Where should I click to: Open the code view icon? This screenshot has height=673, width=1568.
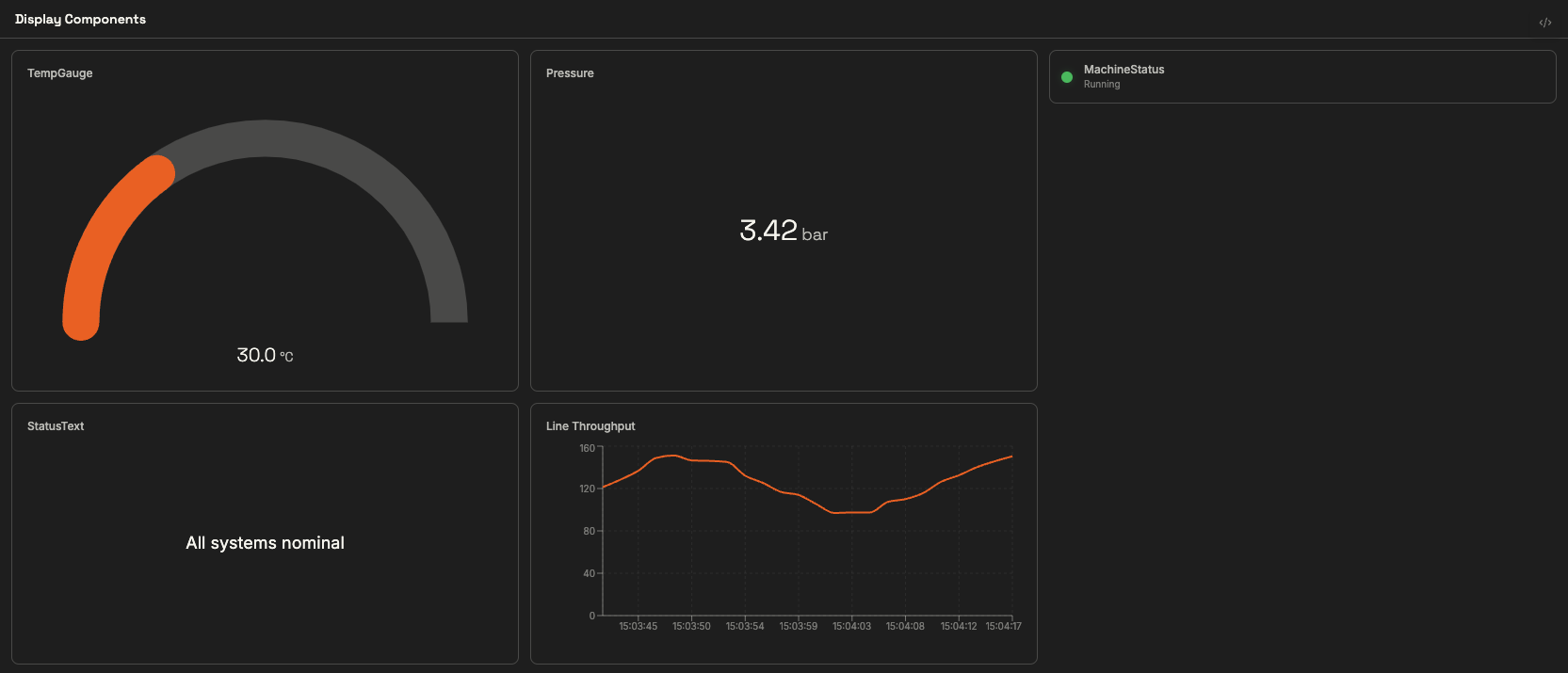tap(1544, 23)
